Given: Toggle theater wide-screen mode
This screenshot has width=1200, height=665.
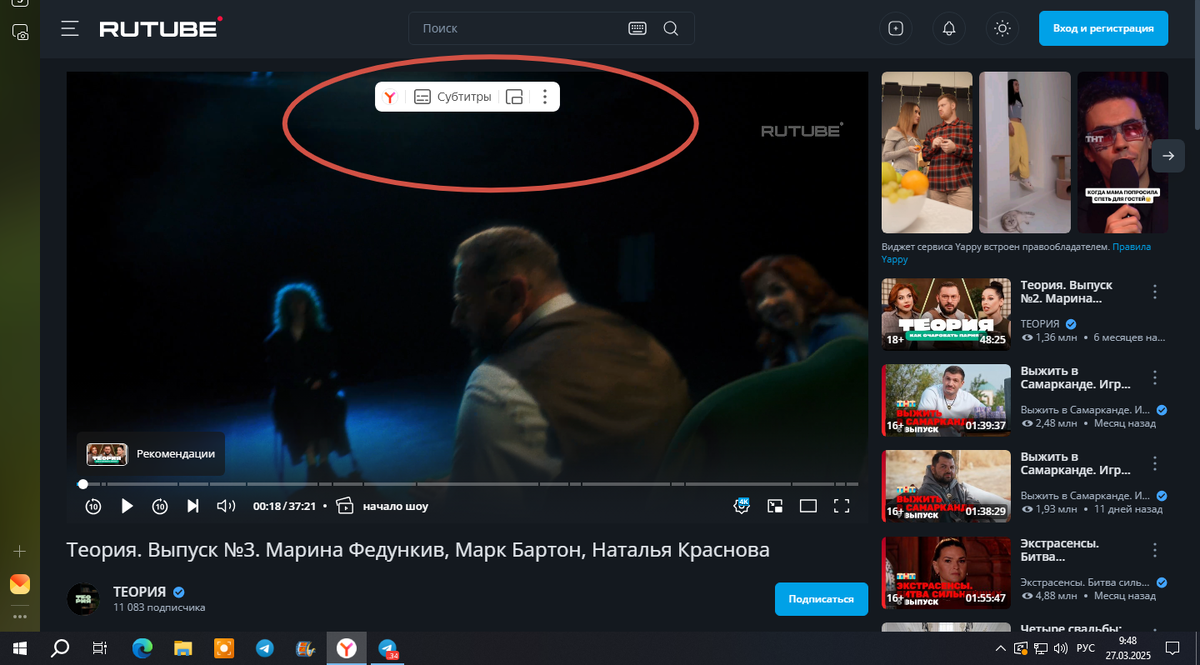Looking at the screenshot, I should 808,506.
